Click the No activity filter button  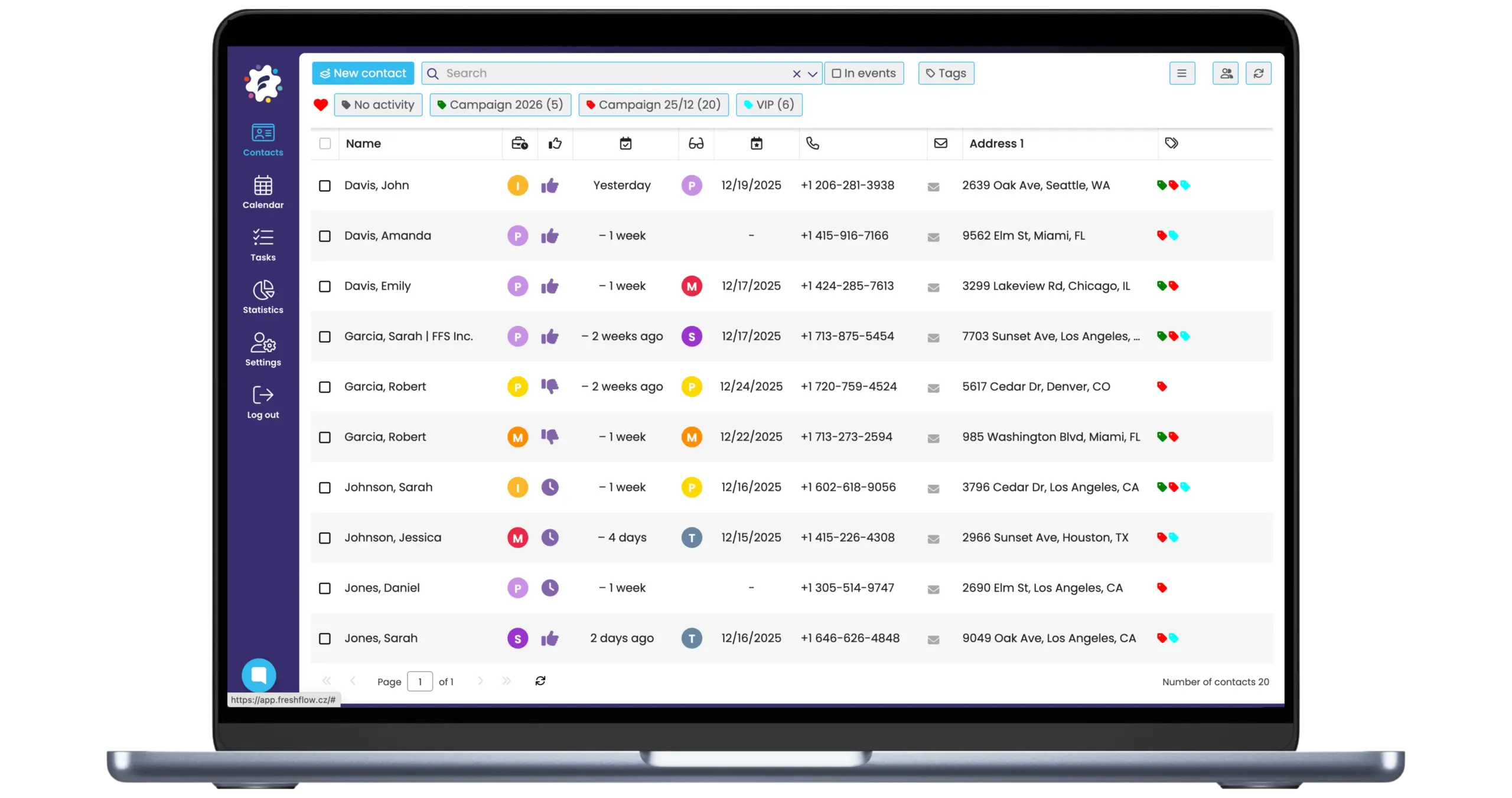coord(378,105)
